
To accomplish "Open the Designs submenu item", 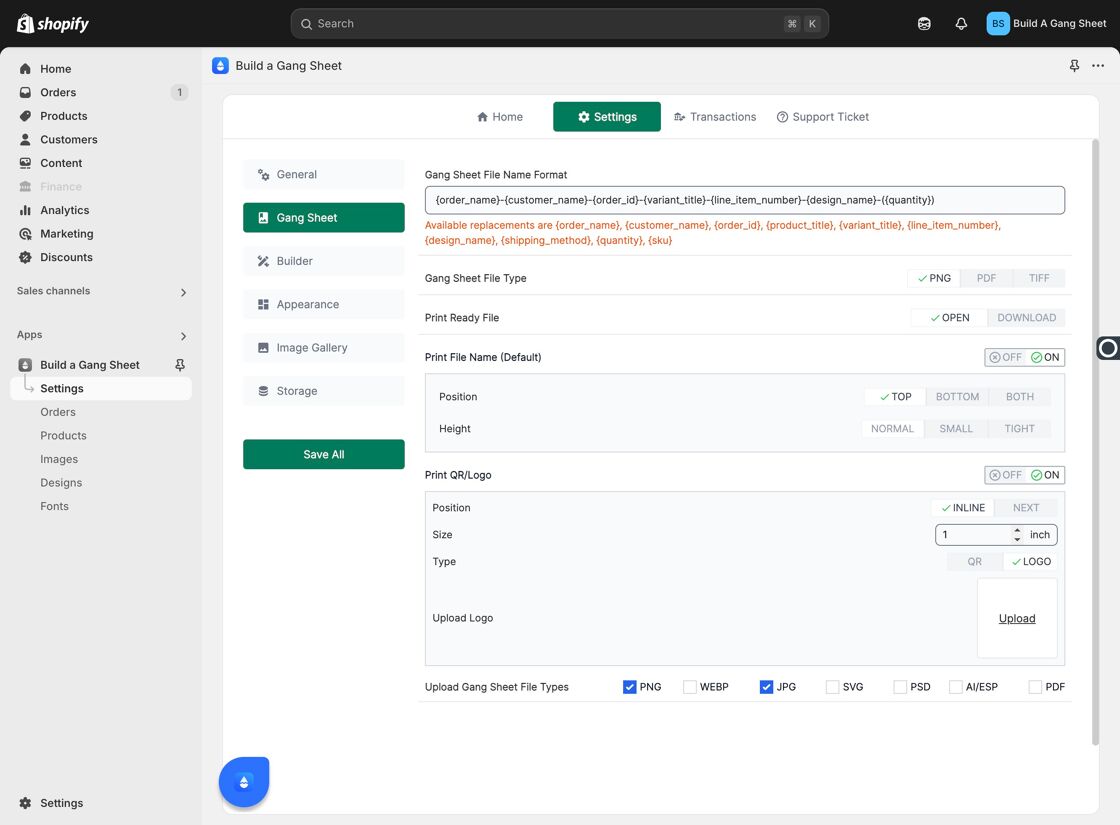I will click(x=61, y=483).
